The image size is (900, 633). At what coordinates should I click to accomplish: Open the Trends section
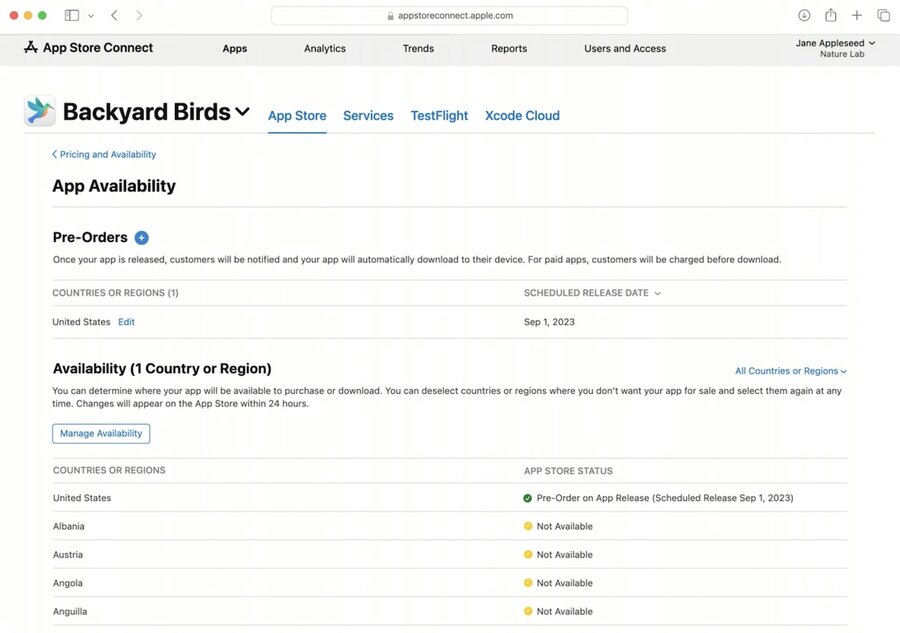point(418,49)
